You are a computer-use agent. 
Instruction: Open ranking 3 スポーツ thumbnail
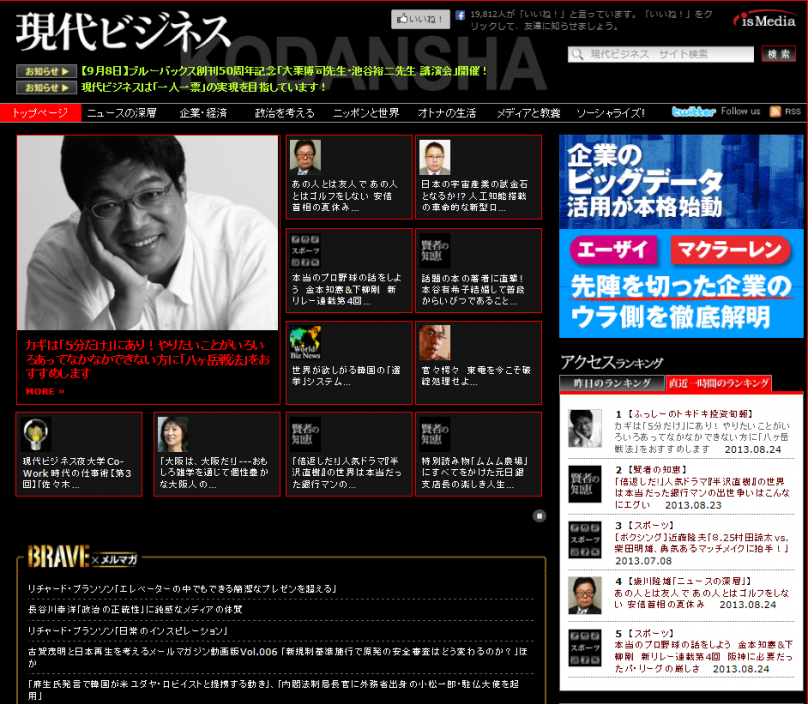point(585,540)
